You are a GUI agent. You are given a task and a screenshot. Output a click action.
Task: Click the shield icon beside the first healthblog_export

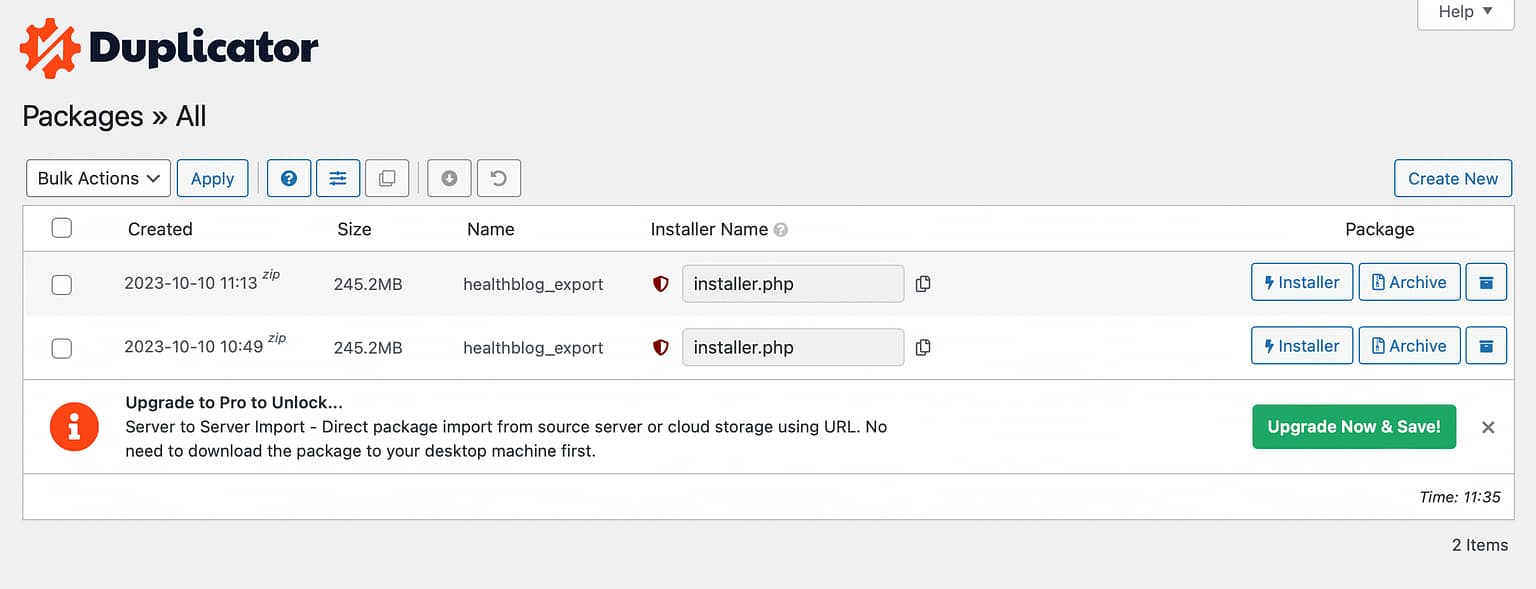tap(659, 284)
